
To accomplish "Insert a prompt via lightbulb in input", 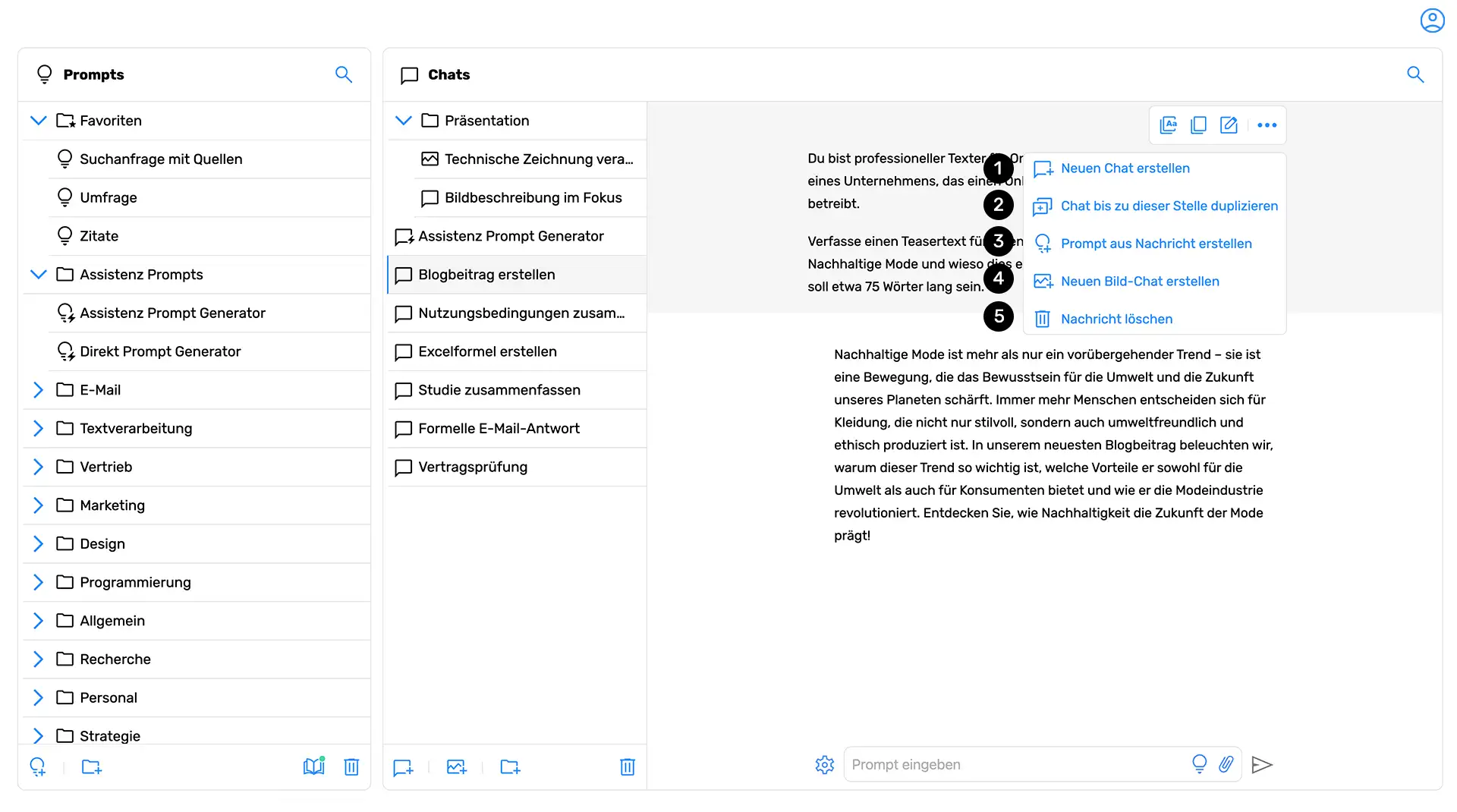I will (1200, 764).
